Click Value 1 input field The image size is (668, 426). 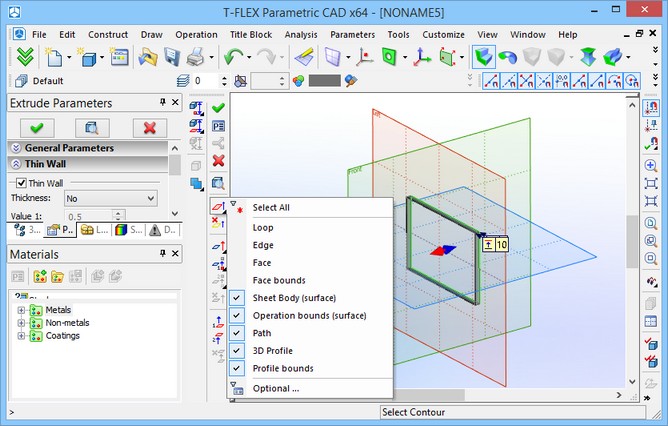click(89, 216)
